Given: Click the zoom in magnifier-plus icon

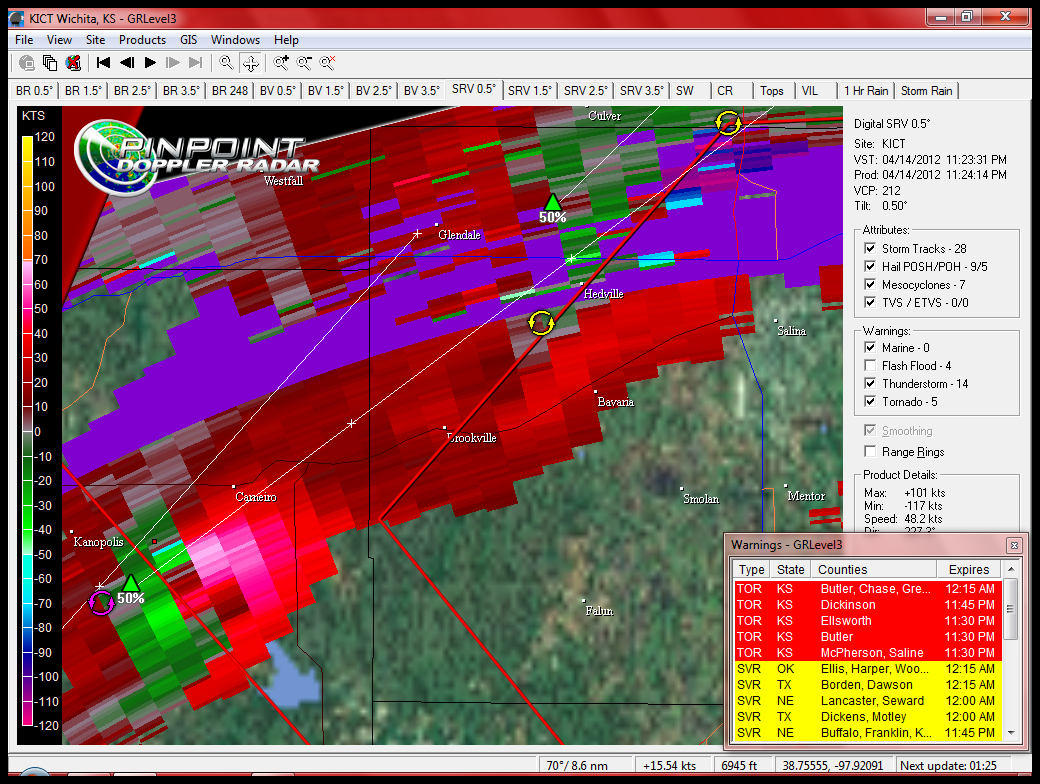Looking at the screenshot, I should click(281, 63).
